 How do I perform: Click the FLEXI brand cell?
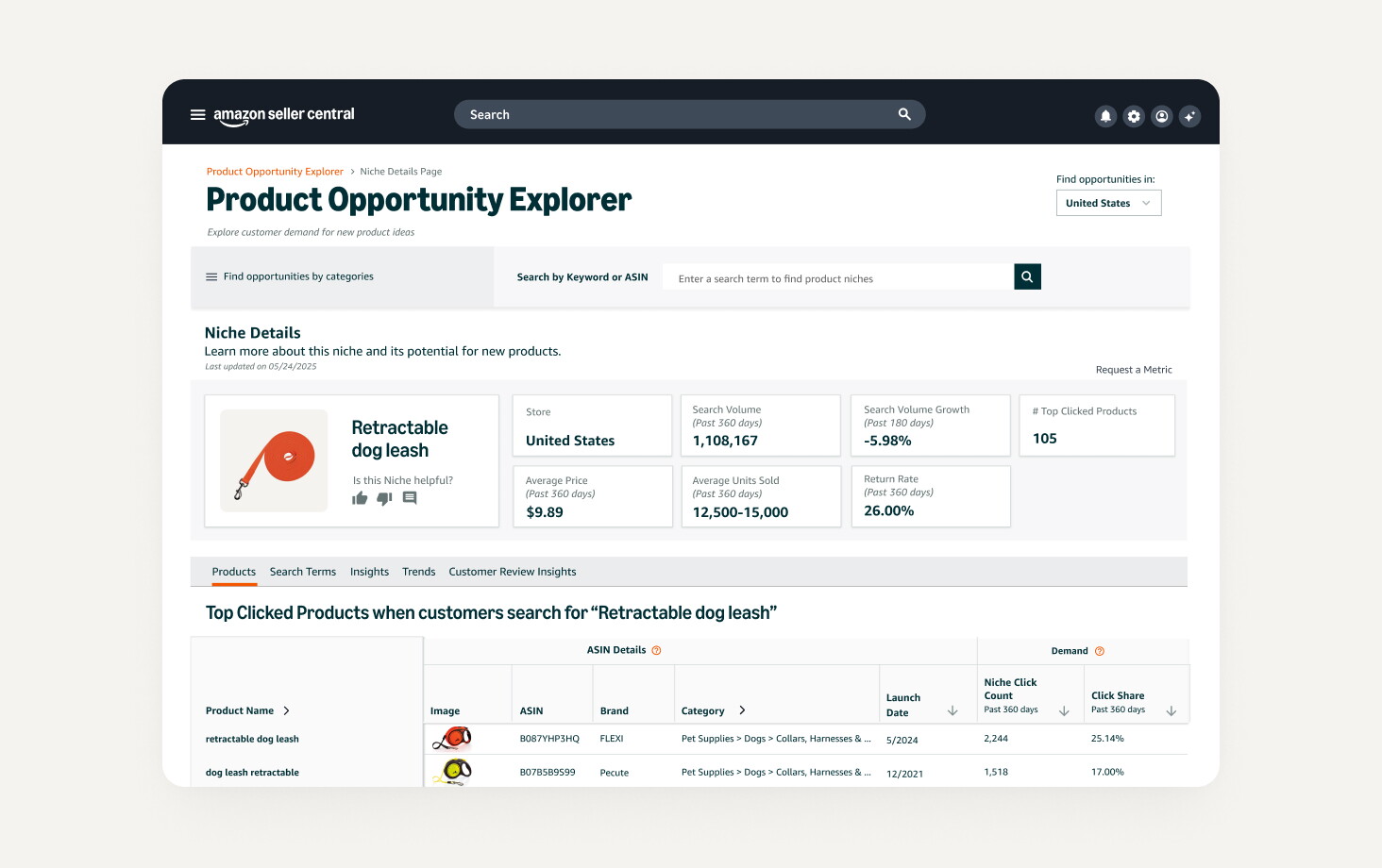pyautogui.click(x=612, y=739)
